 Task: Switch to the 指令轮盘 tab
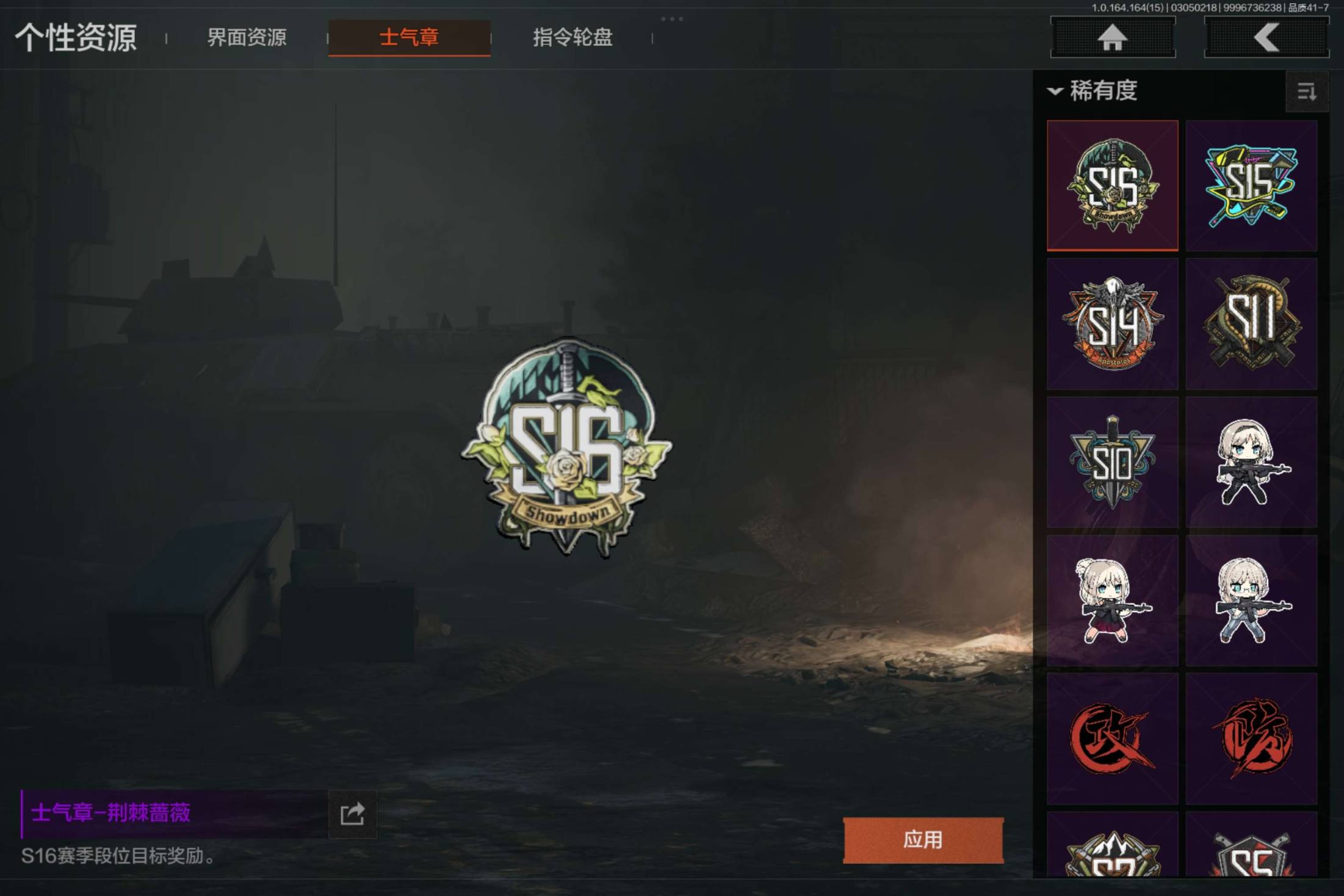(573, 38)
